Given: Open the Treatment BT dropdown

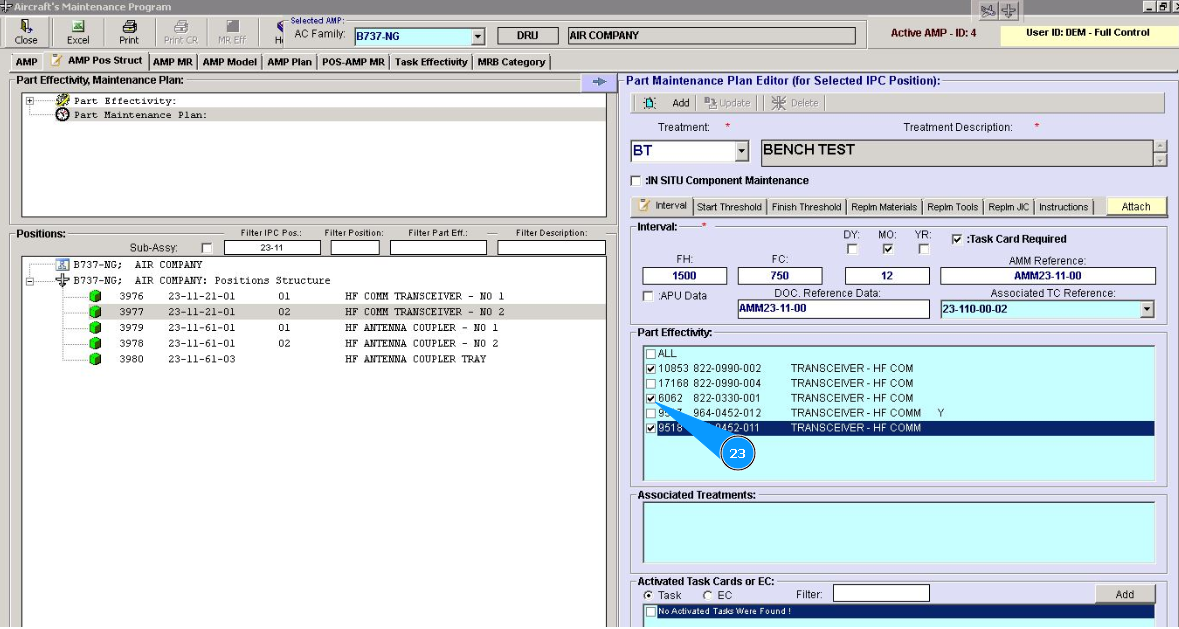Looking at the screenshot, I should pyautogui.click(x=741, y=152).
